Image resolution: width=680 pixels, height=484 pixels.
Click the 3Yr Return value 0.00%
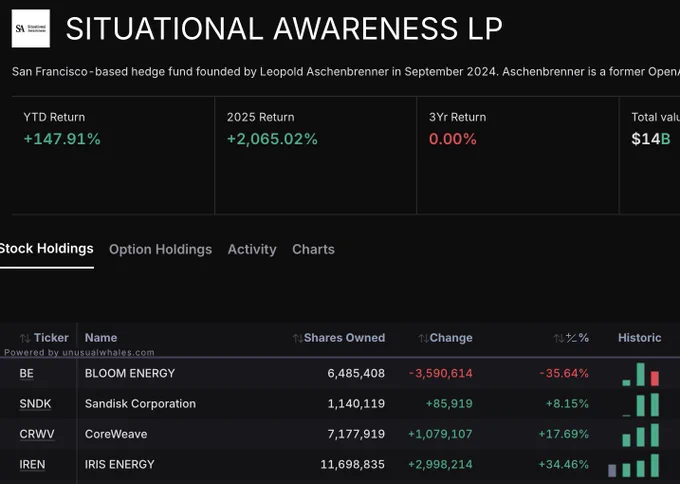coord(453,139)
